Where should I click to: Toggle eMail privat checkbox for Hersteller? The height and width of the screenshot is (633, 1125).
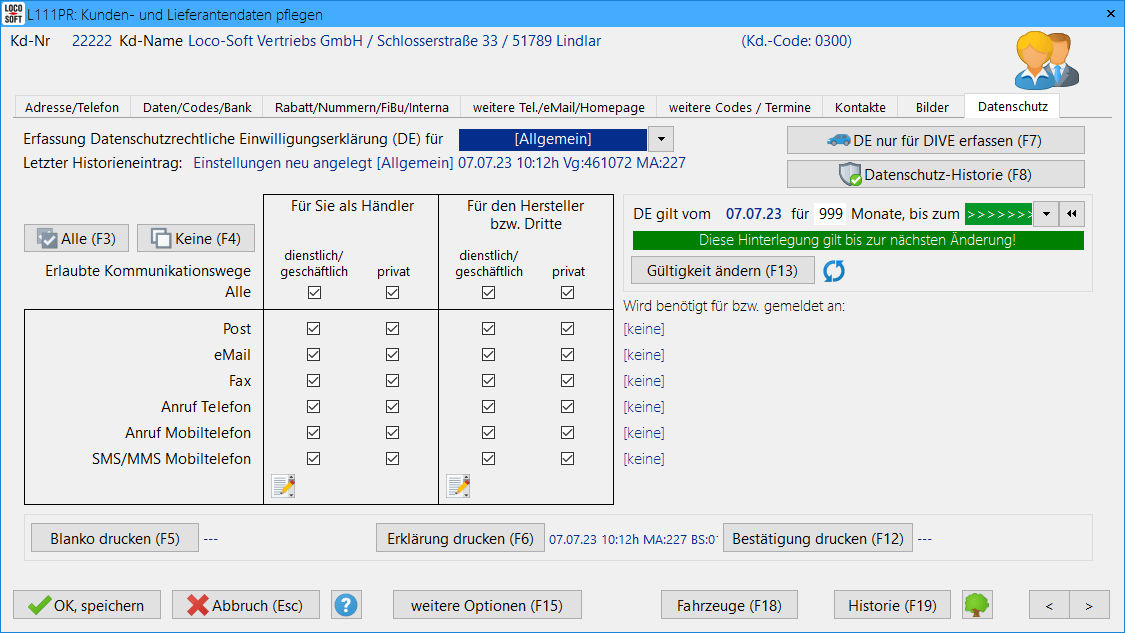click(x=568, y=355)
